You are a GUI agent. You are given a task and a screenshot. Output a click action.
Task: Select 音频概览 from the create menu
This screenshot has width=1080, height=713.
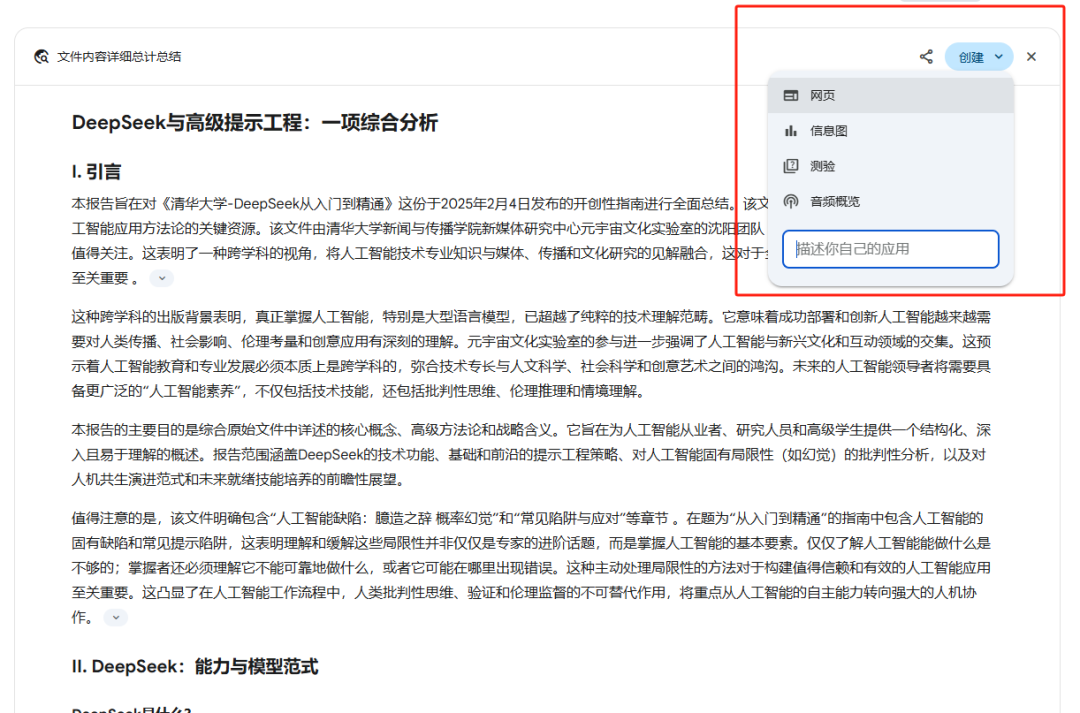coord(891,201)
